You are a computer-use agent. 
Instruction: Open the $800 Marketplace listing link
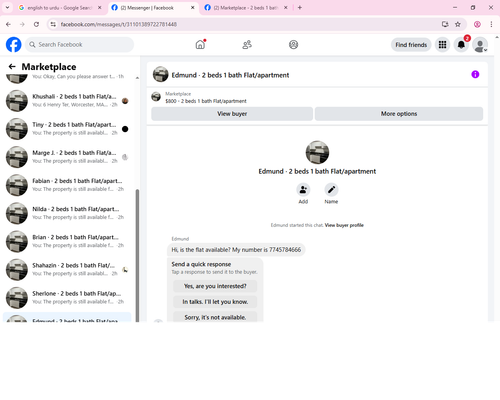(206, 101)
